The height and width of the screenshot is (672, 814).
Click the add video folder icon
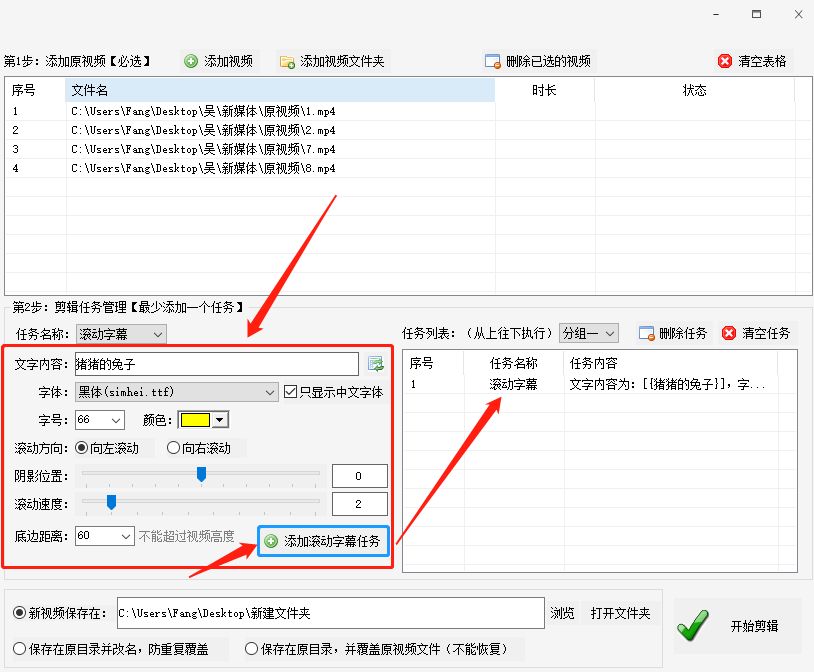pos(288,60)
